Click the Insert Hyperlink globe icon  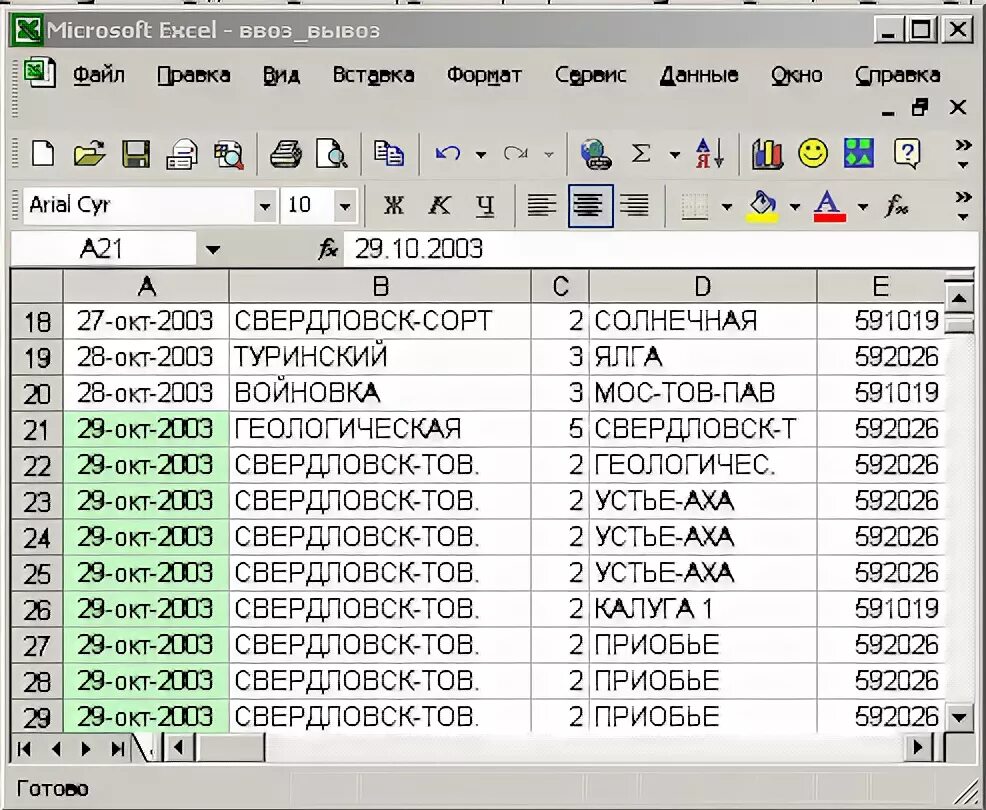tap(595, 153)
